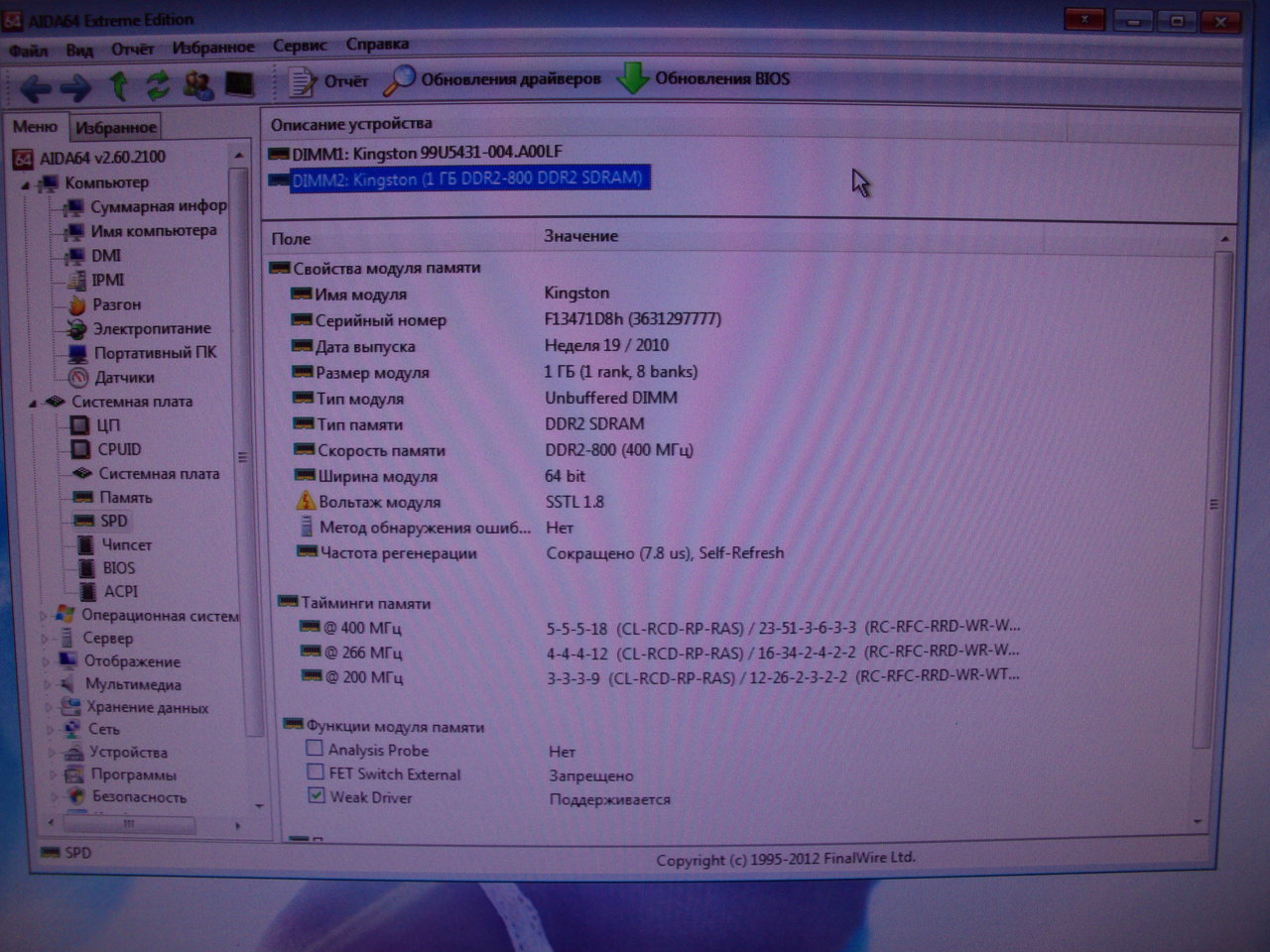Open the Файл menu
This screenshot has height=952, width=1270.
coord(29,51)
